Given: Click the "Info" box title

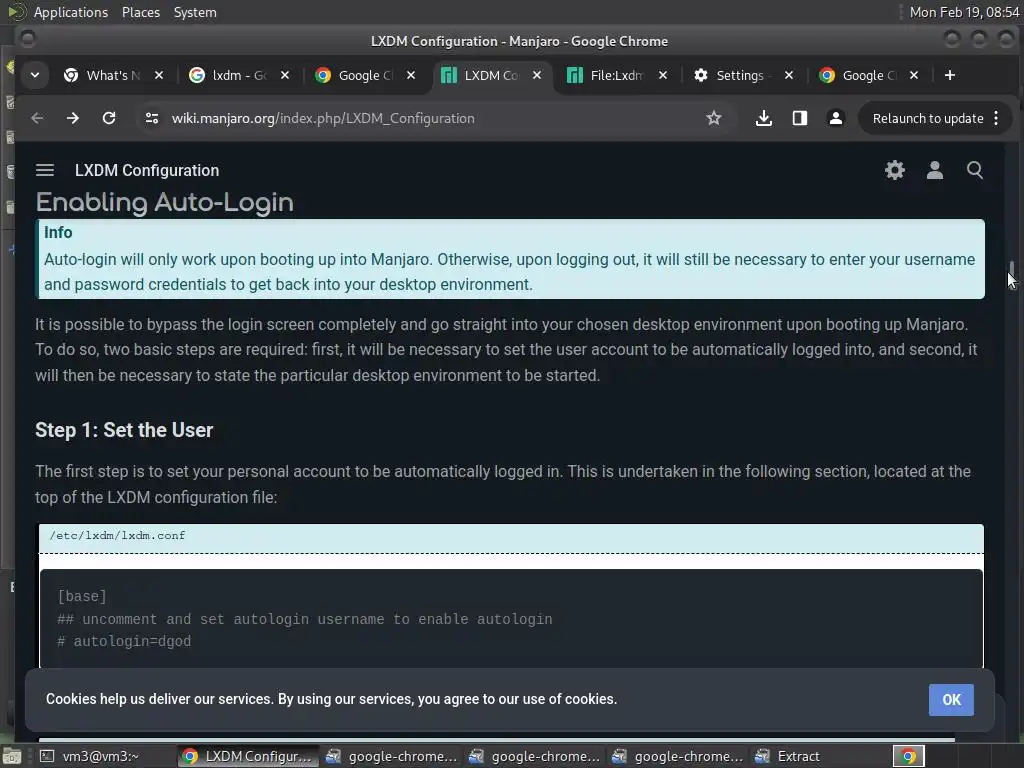Looking at the screenshot, I should 58,232.
